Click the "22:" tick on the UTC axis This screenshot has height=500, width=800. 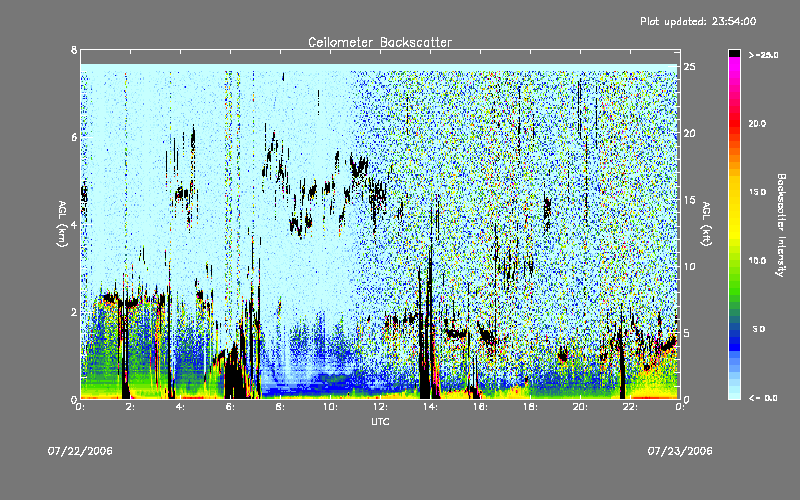[x=631, y=407]
